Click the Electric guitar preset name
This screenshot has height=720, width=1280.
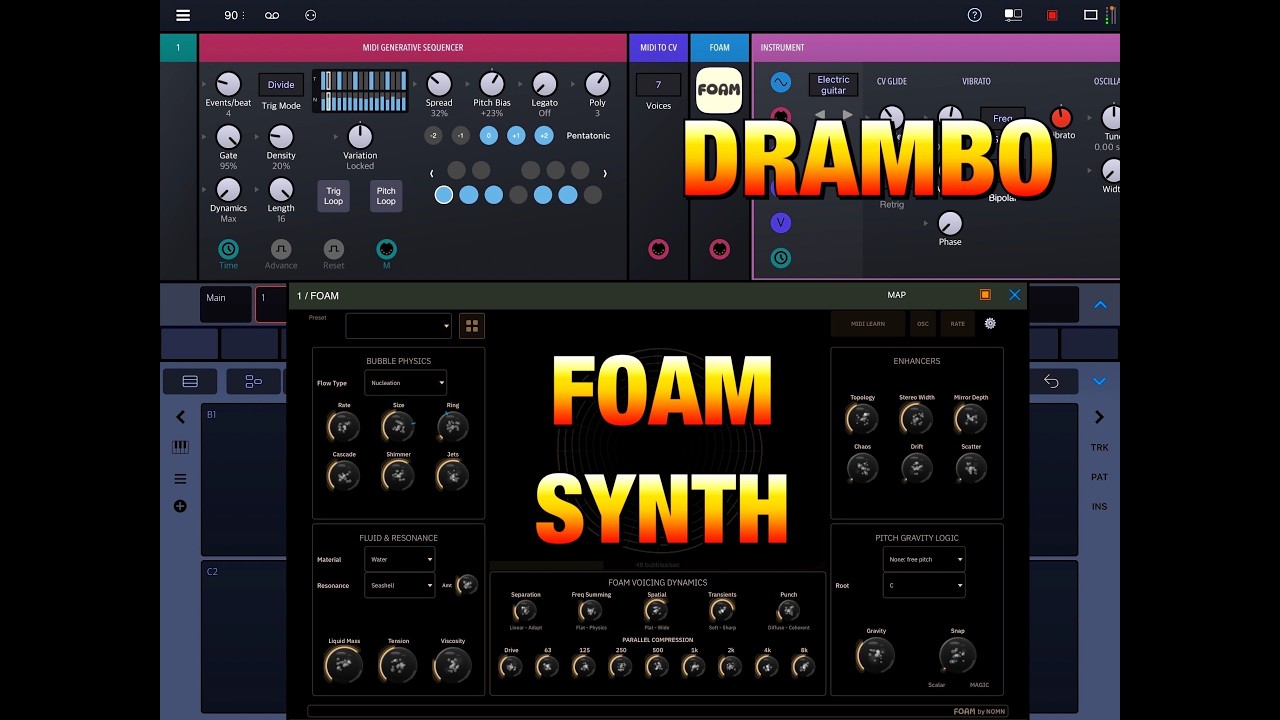click(833, 85)
